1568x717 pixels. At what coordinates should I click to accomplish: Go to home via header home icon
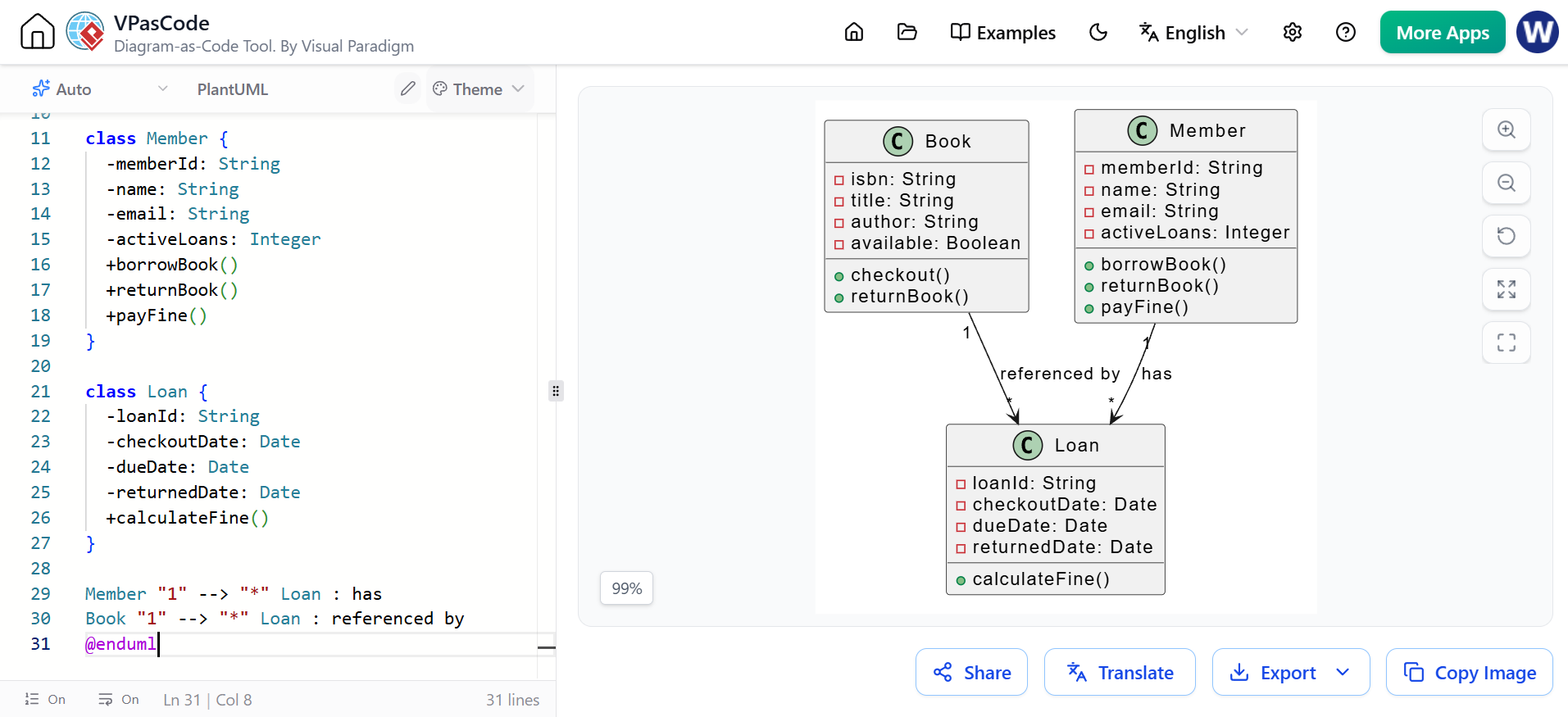[x=854, y=32]
